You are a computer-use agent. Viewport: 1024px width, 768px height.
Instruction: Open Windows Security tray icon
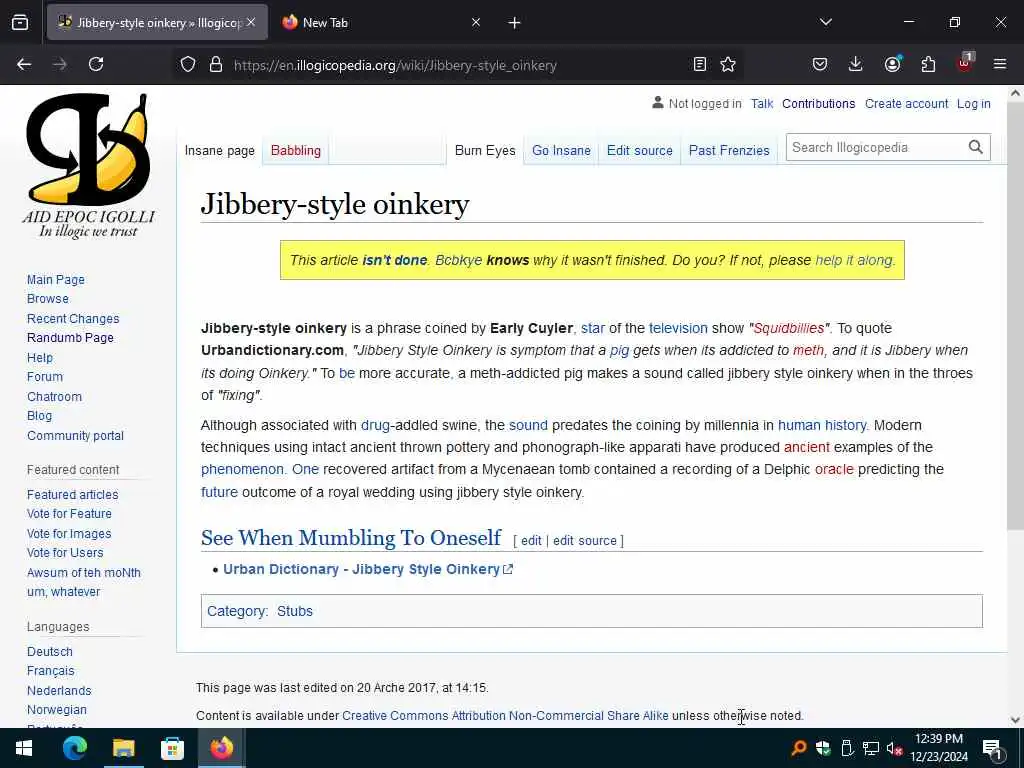pos(823,748)
